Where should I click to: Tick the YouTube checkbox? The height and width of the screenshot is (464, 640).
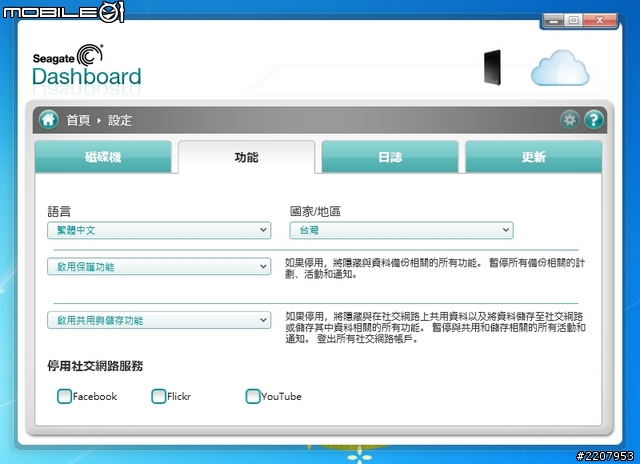(x=252, y=396)
